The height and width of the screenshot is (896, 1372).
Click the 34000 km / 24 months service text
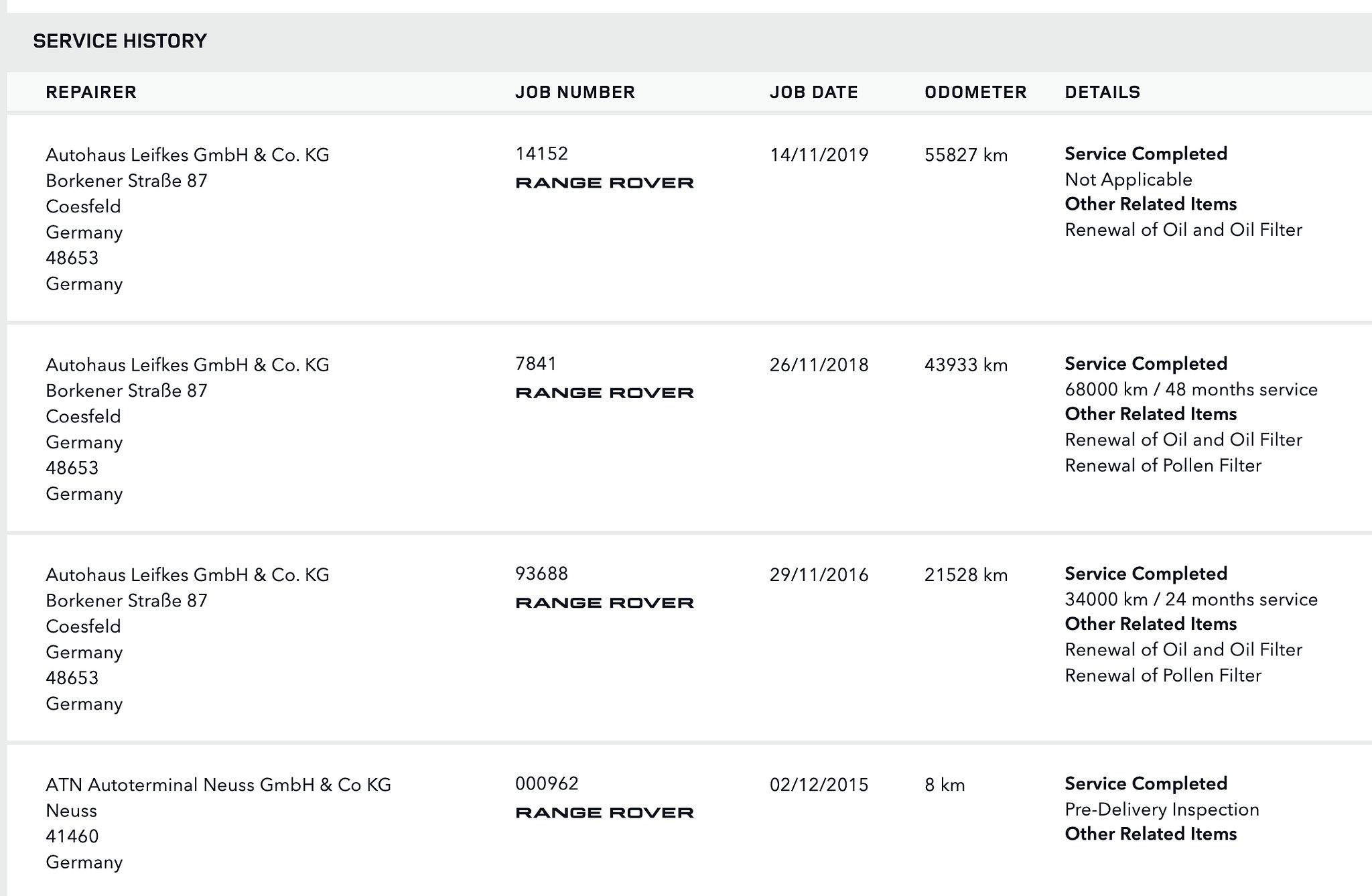coord(1190,599)
